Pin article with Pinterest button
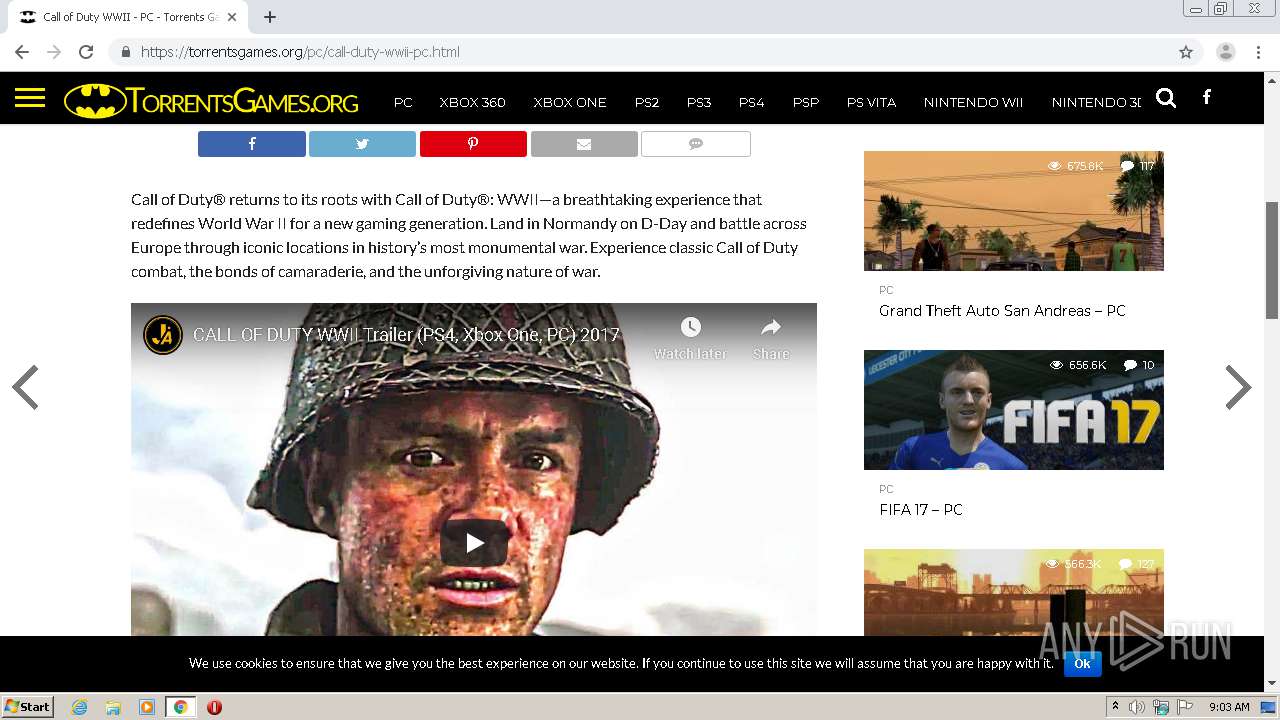This screenshot has height=720, width=1280. click(473, 144)
